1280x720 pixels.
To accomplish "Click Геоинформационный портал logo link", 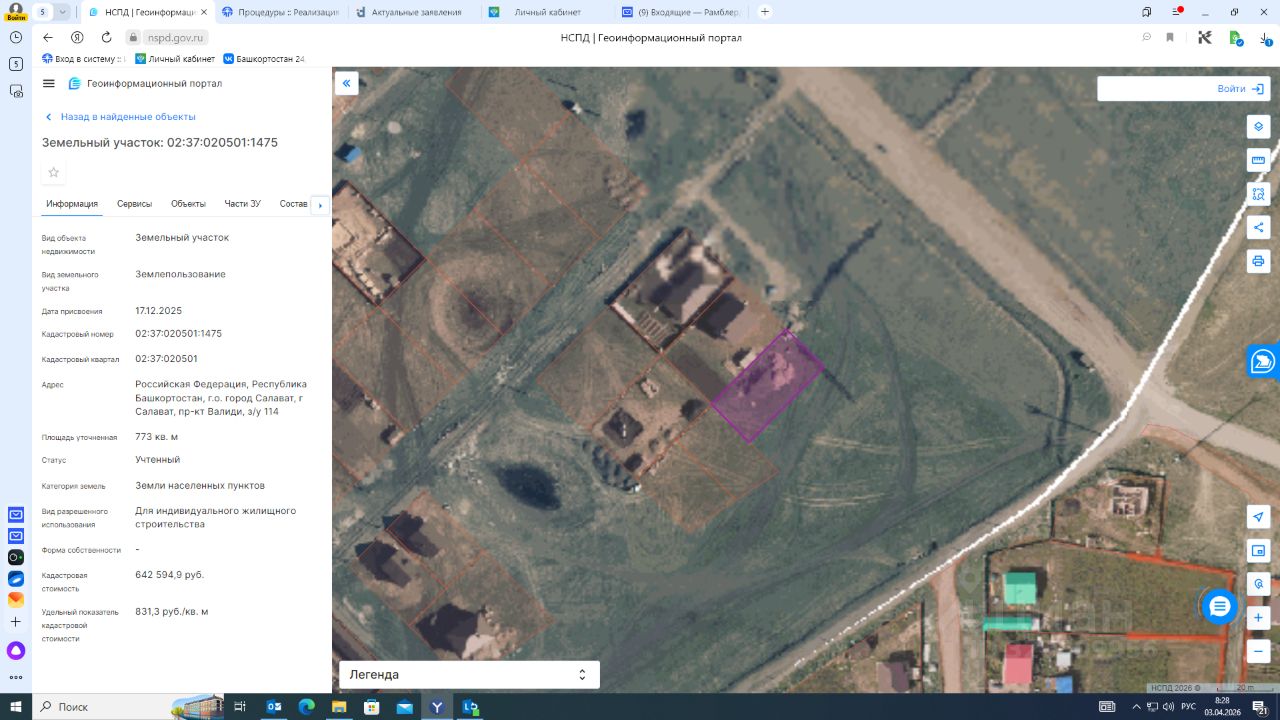I will click(x=145, y=84).
